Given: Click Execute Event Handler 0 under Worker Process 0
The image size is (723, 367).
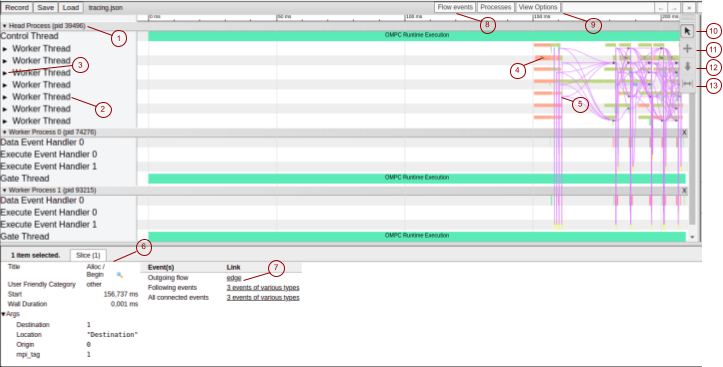Looking at the screenshot, I should tap(49, 154).
